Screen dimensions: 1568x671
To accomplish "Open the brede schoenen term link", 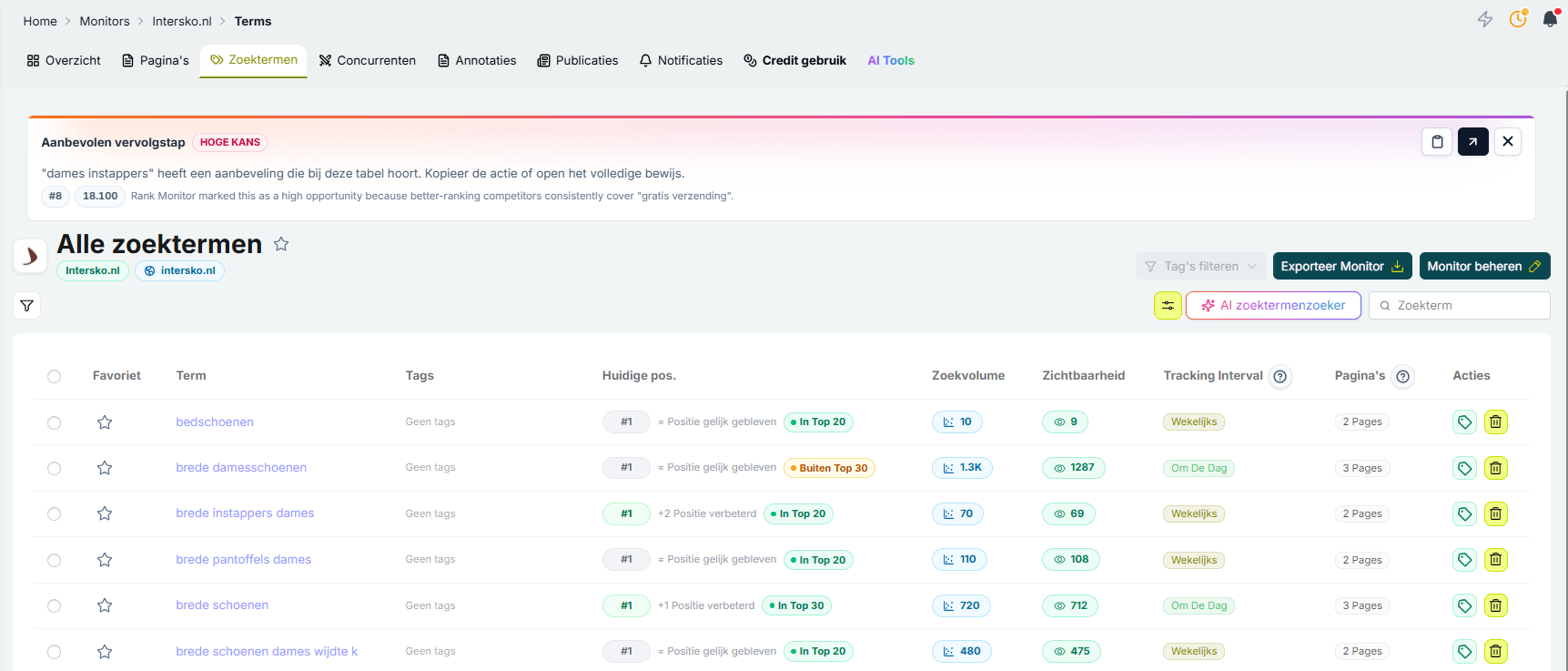I will pos(222,605).
